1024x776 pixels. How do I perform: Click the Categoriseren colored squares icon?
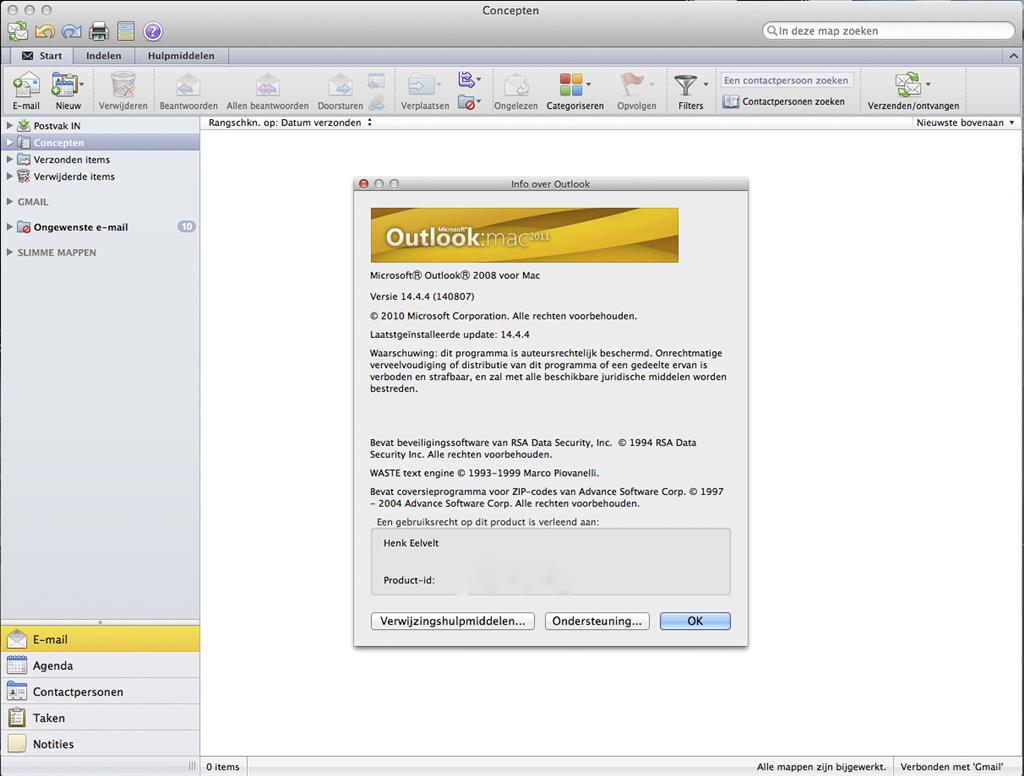[571, 84]
